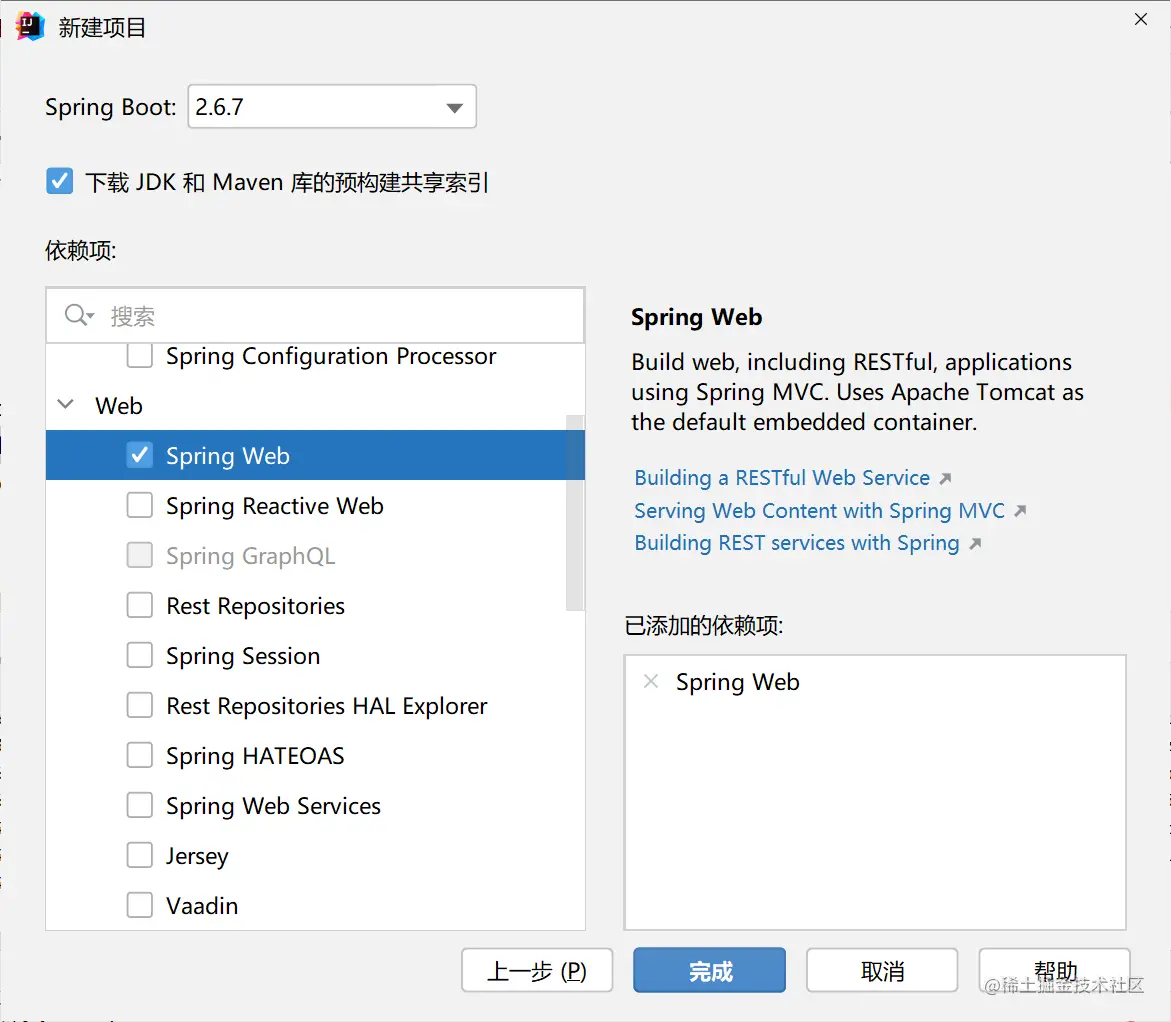Click the dependency list scrollbar
This screenshot has width=1171, height=1022.
[574, 512]
